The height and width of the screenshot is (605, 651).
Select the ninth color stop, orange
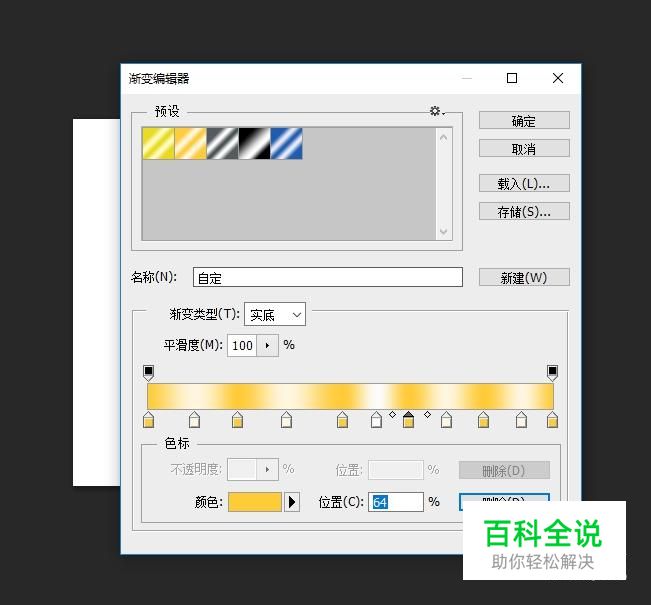click(x=483, y=420)
